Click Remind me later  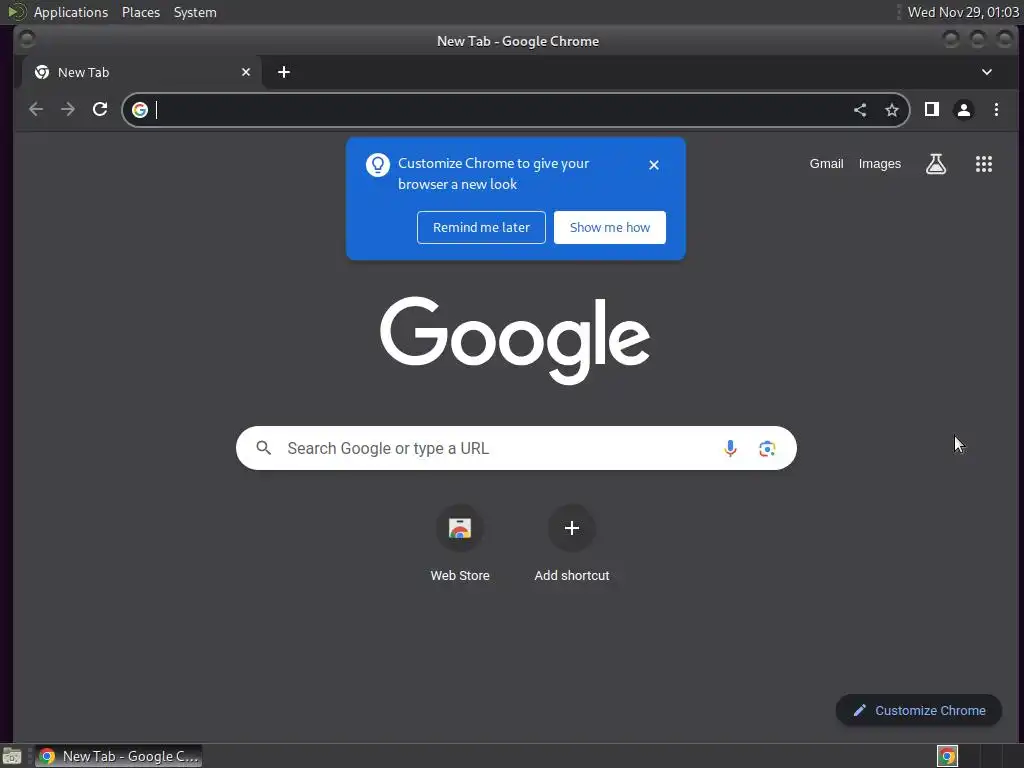(x=481, y=227)
